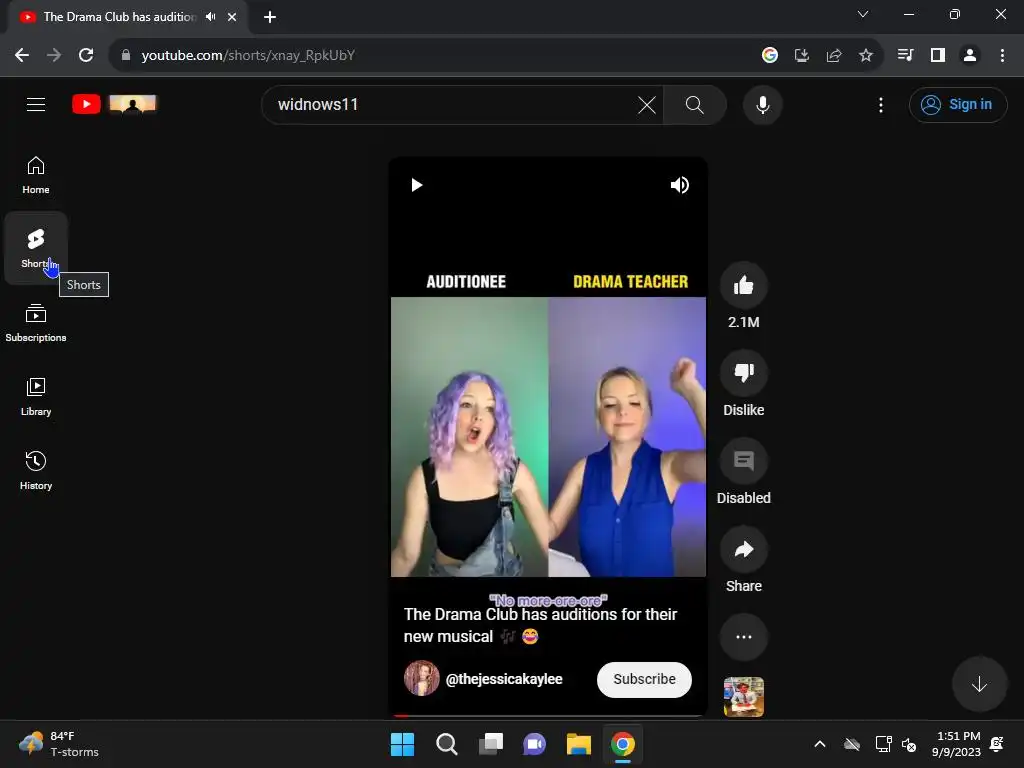Screen dimensions: 1024x768
Task: Dislike the Short with thumbs down
Action: pyautogui.click(x=743, y=373)
